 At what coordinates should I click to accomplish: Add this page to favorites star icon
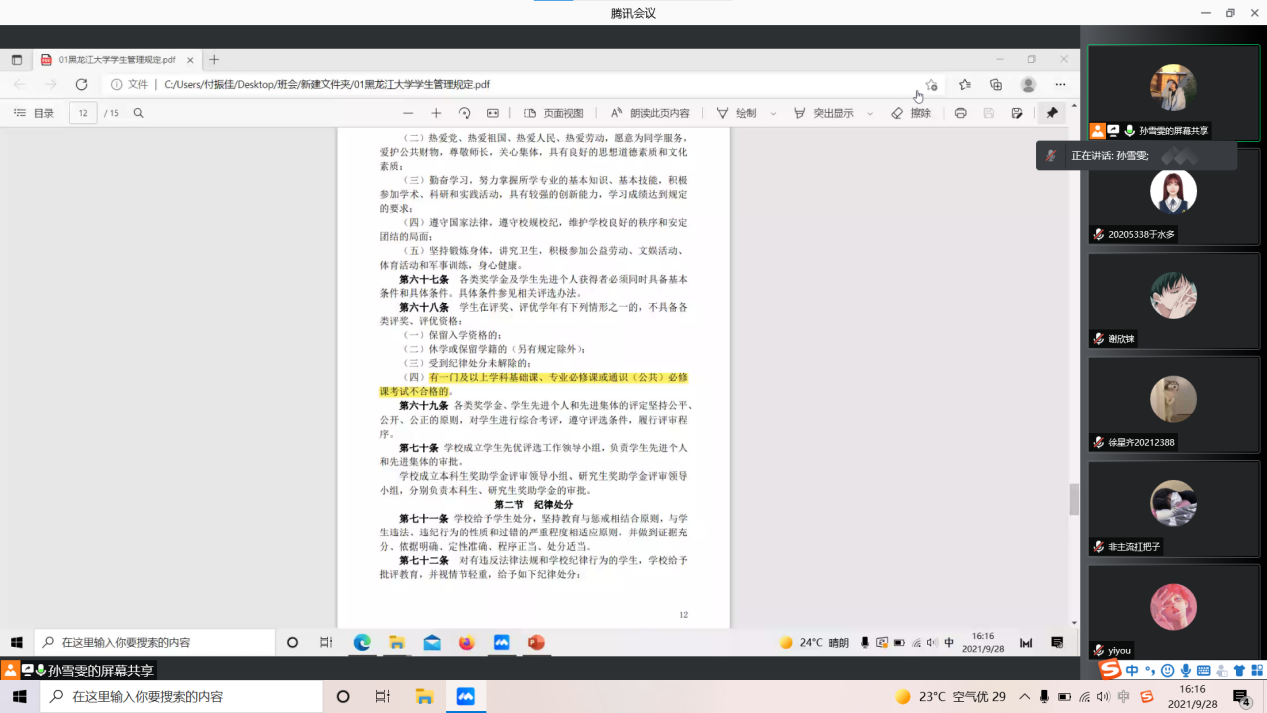931,85
